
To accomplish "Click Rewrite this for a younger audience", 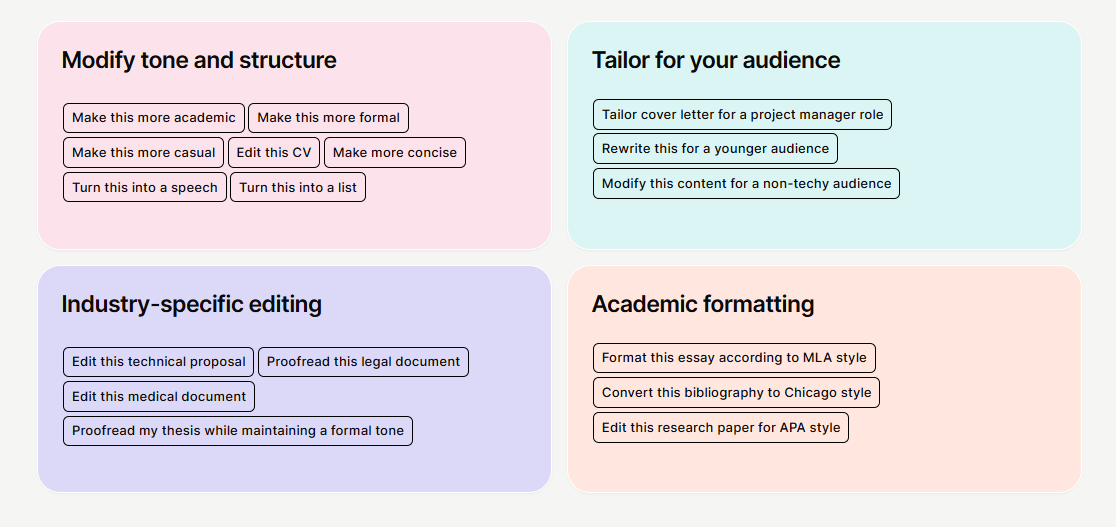I will pyautogui.click(x=715, y=149).
